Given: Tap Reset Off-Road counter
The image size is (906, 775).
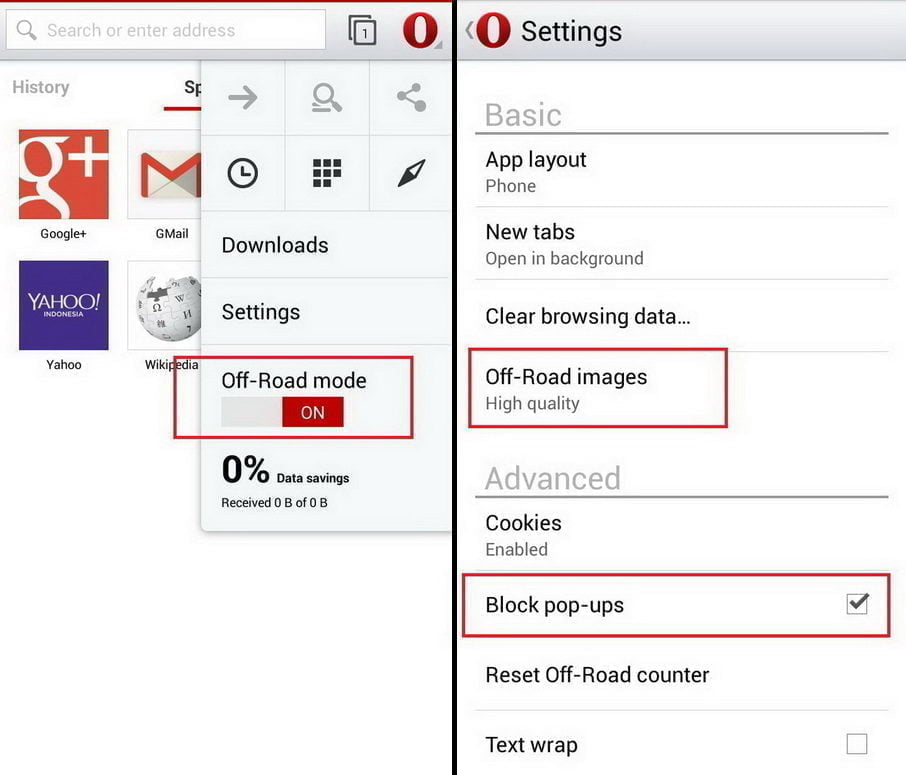Looking at the screenshot, I should (682, 675).
